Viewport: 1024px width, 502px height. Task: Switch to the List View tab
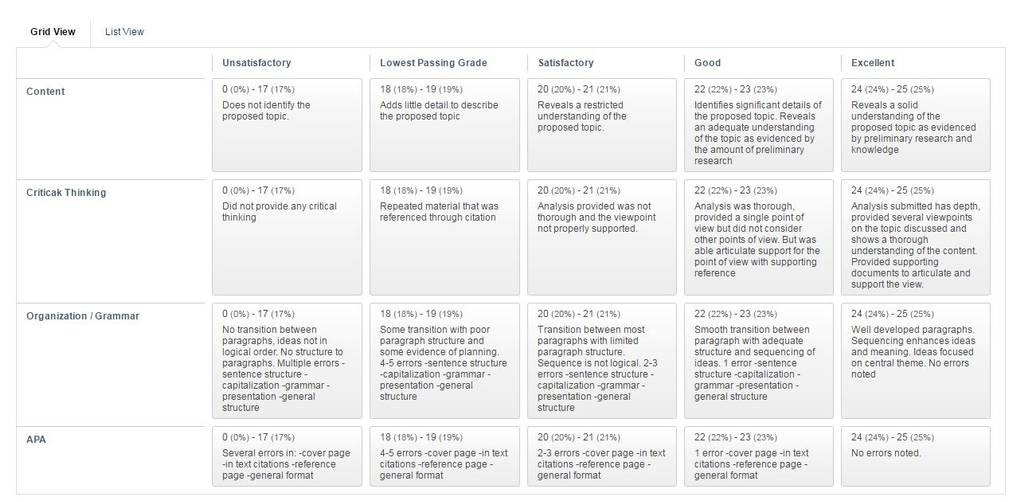pos(124,31)
